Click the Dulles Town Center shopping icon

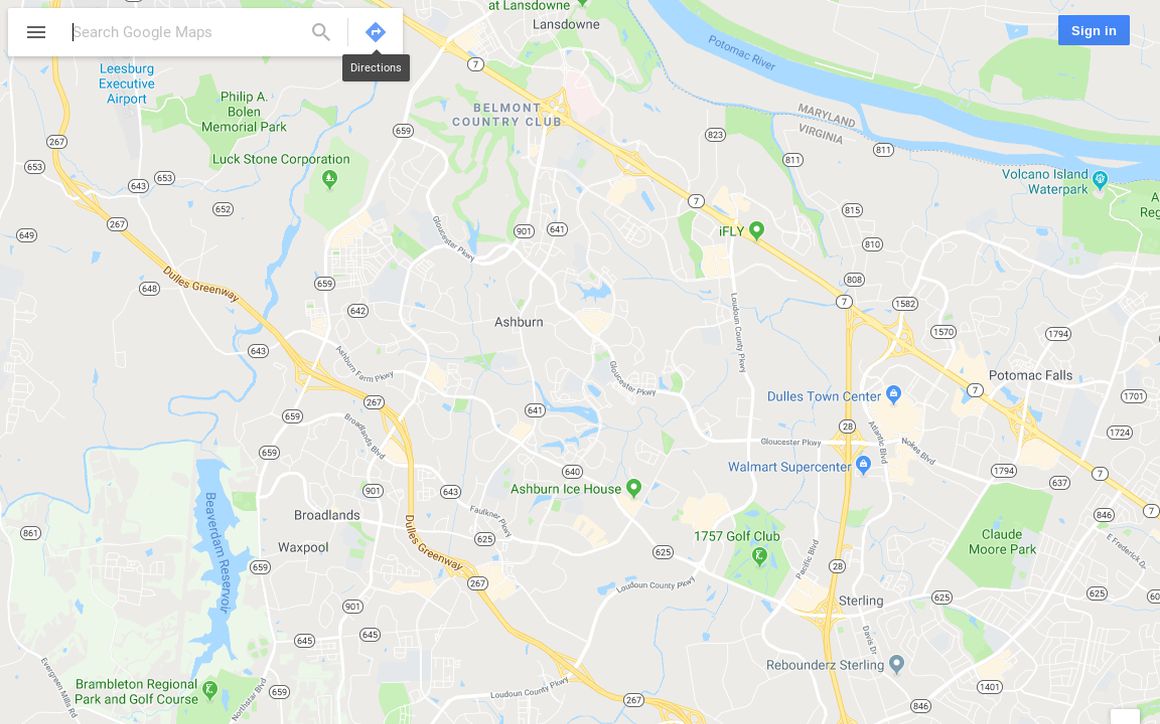pyautogui.click(x=894, y=394)
